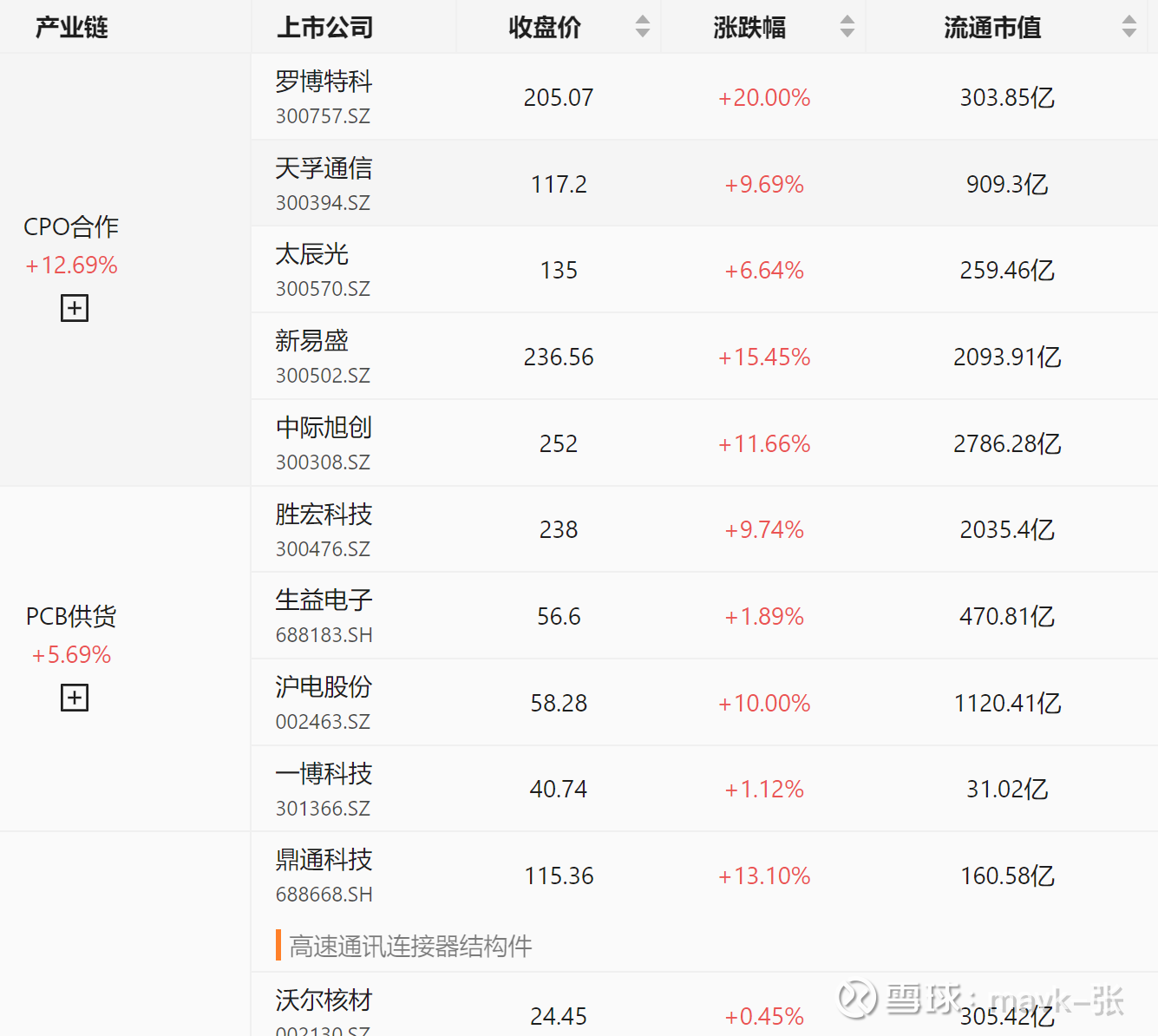Image resolution: width=1158 pixels, height=1036 pixels.
Task: Click the 产业链 column header
Action: tap(72, 27)
